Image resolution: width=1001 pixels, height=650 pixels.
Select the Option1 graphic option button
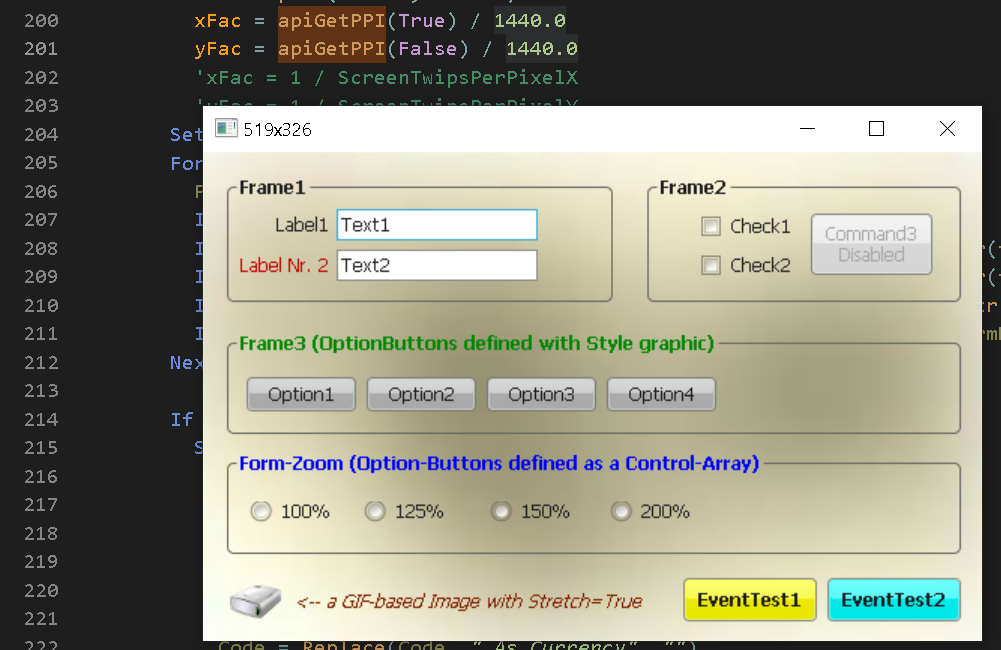pos(300,394)
